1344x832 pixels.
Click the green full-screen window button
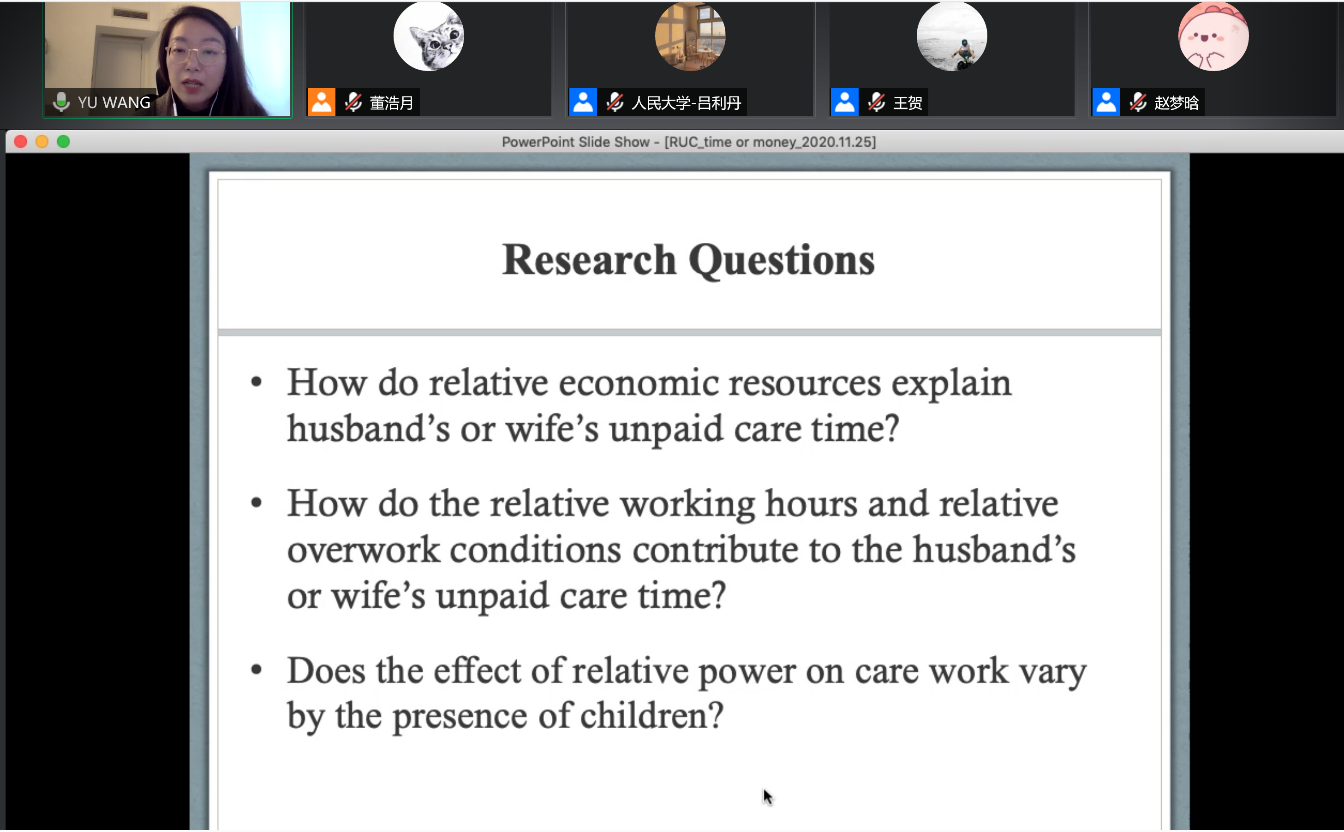click(63, 142)
